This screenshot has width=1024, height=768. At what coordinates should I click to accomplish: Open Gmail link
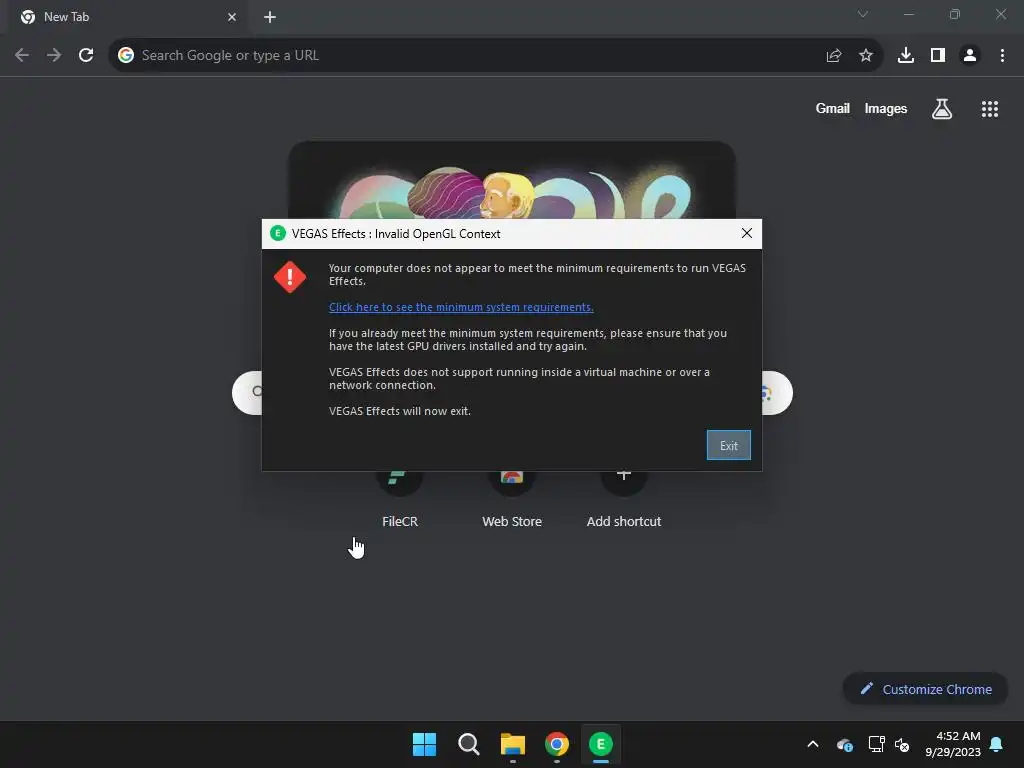(x=832, y=108)
